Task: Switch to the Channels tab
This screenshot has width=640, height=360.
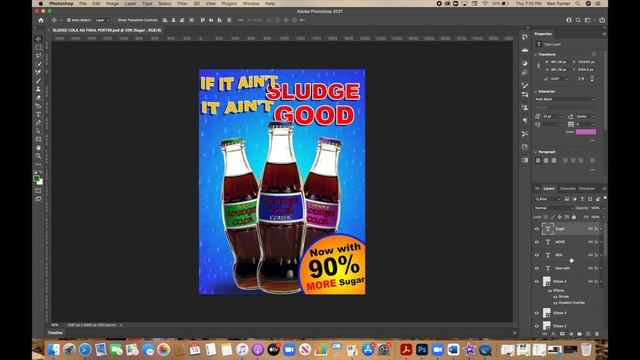Action: [567, 189]
